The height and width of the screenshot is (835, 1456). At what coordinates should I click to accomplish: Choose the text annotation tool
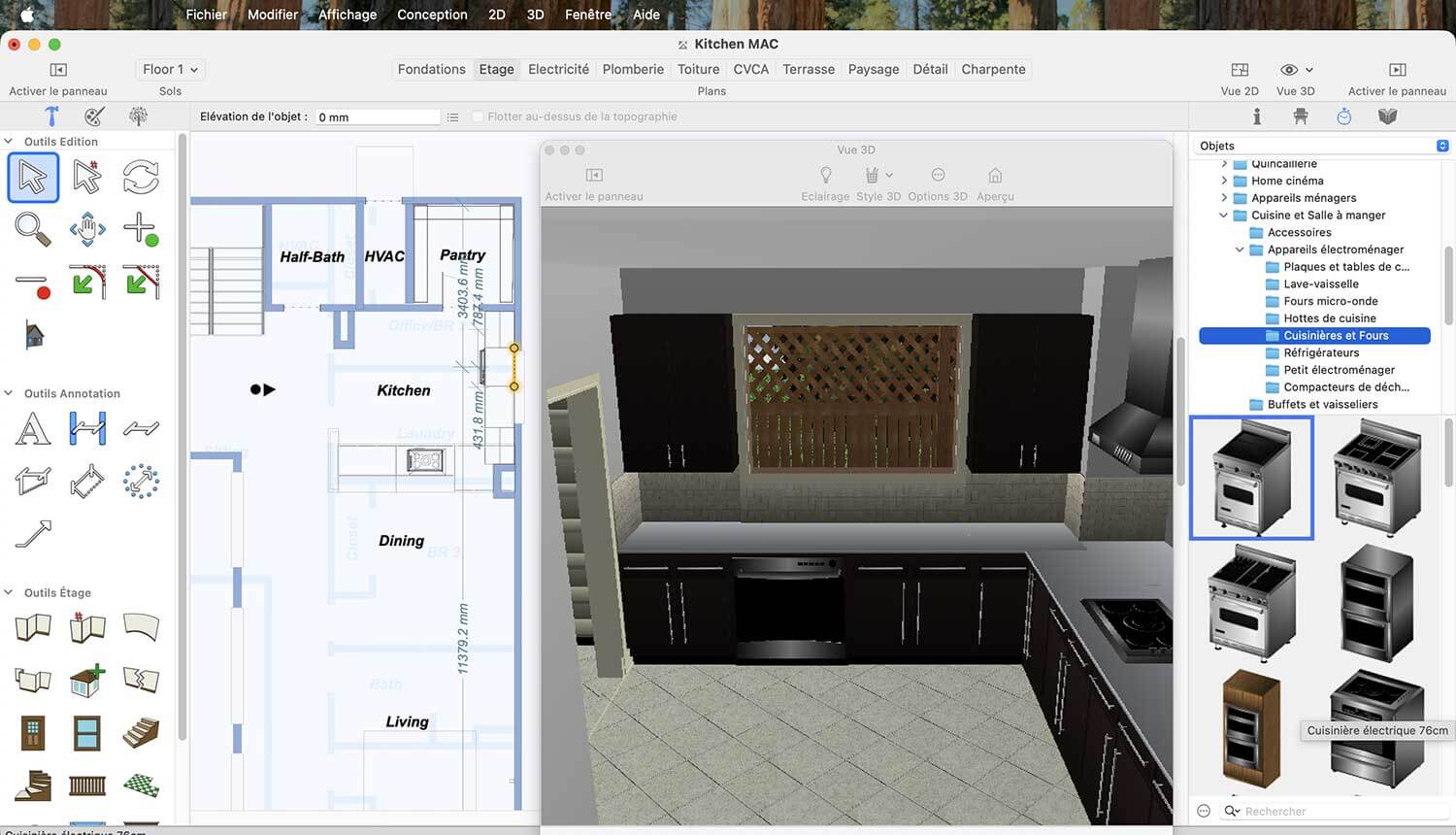point(33,428)
